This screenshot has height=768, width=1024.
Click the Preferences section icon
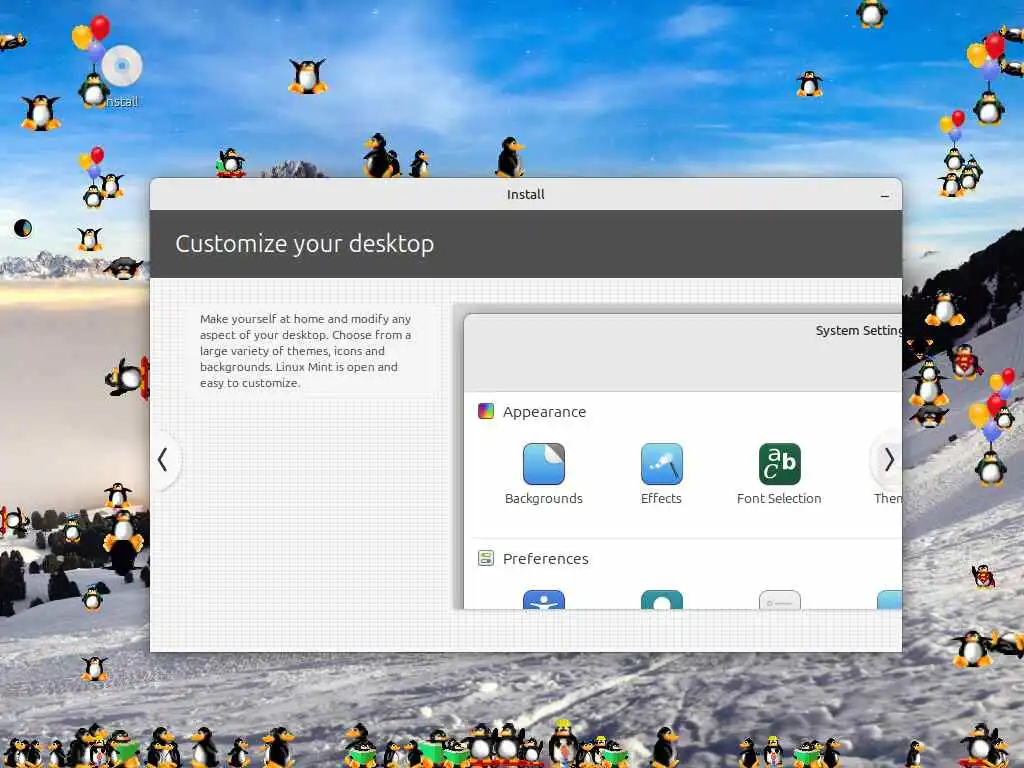486,558
